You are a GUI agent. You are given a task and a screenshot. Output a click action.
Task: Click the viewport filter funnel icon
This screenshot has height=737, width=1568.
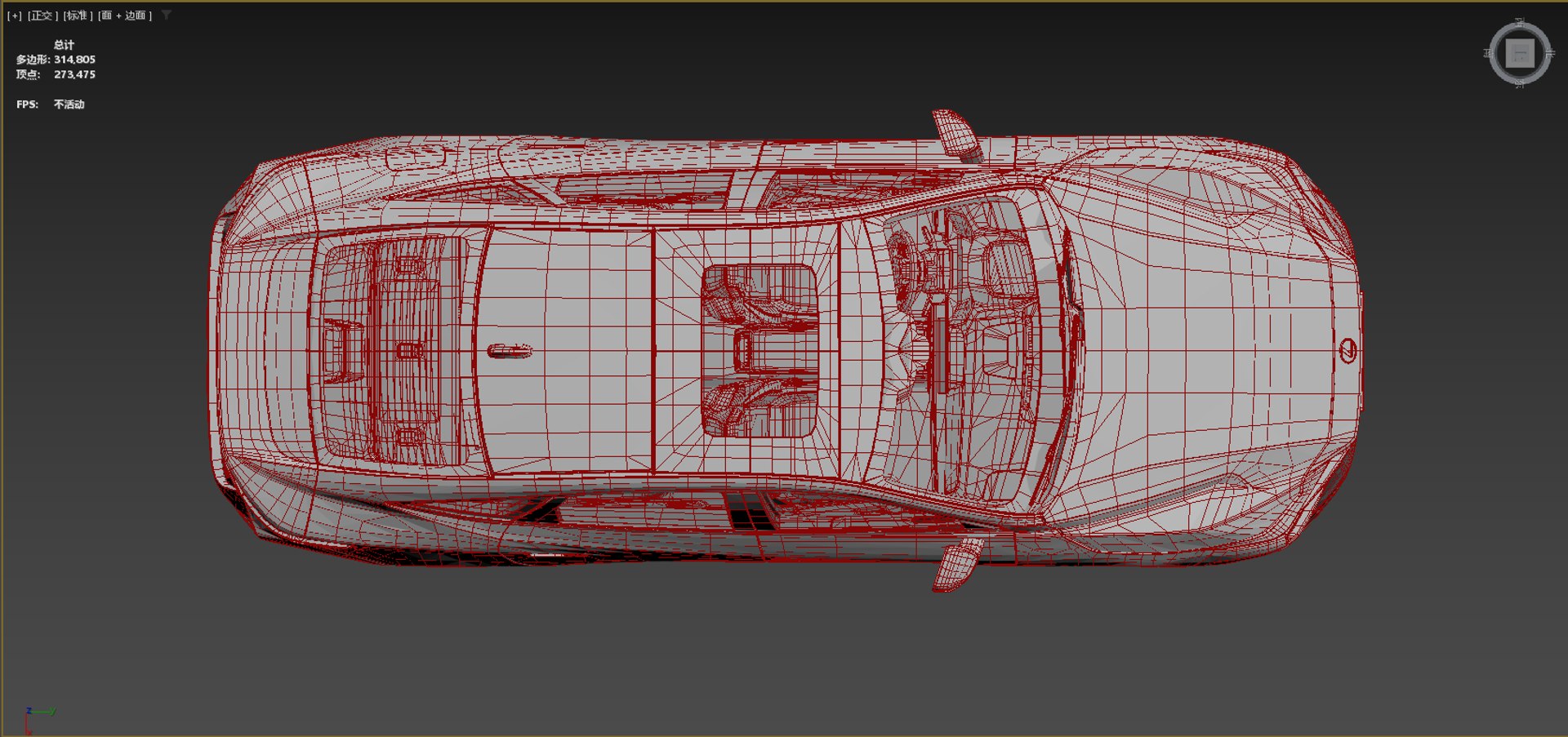[x=167, y=15]
